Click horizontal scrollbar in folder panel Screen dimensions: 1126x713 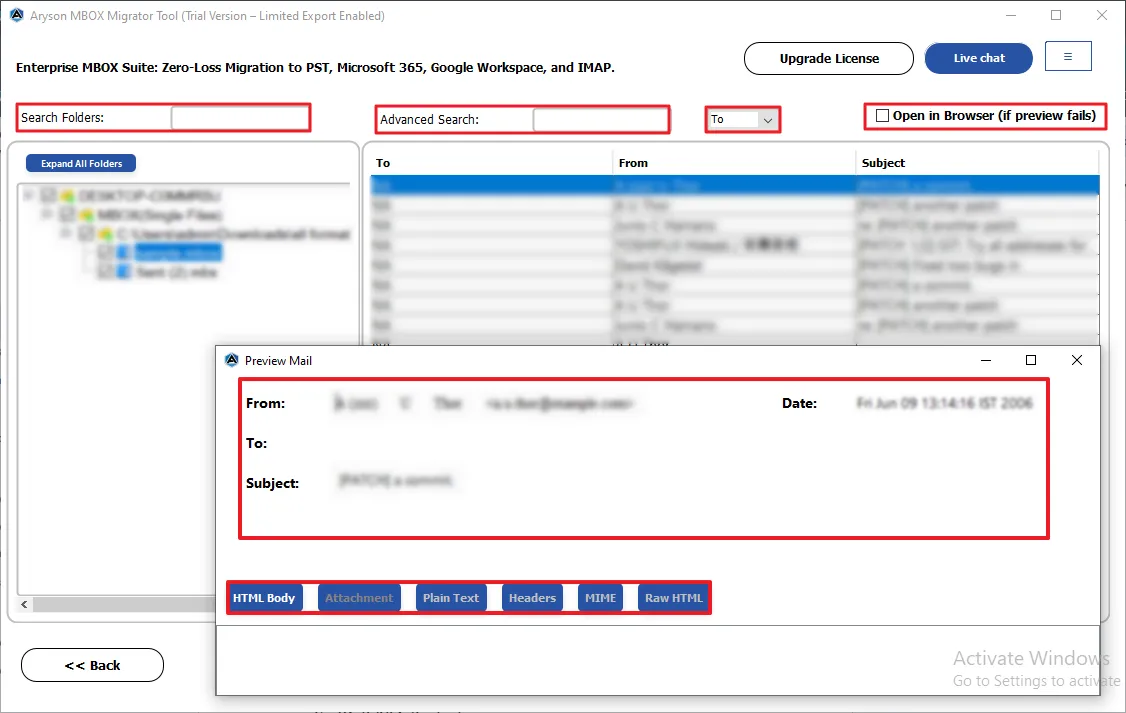(124, 605)
